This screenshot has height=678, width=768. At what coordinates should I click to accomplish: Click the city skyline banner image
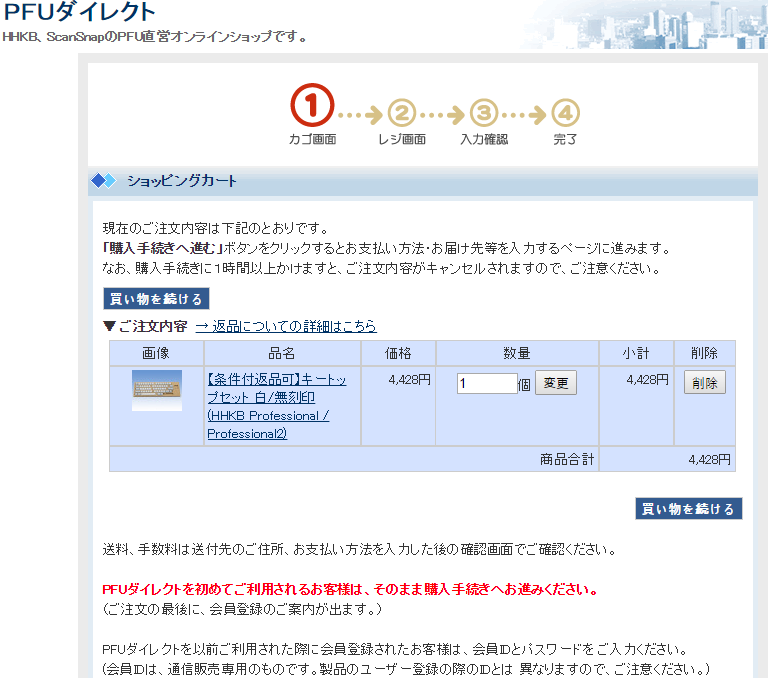point(644,24)
